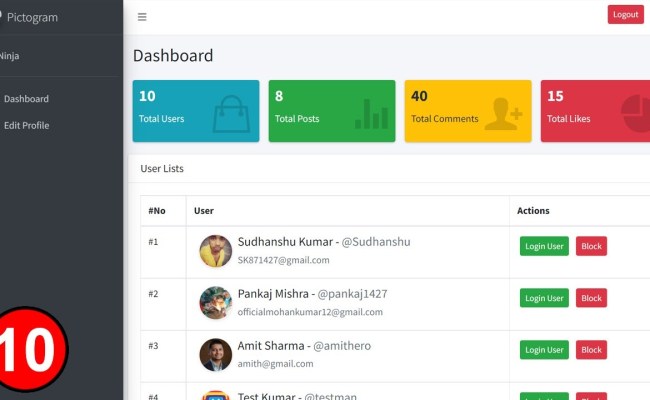This screenshot has height=400, width=650.
Task: Block user Sudhanshu Kumar
Action: pos(591,246)
